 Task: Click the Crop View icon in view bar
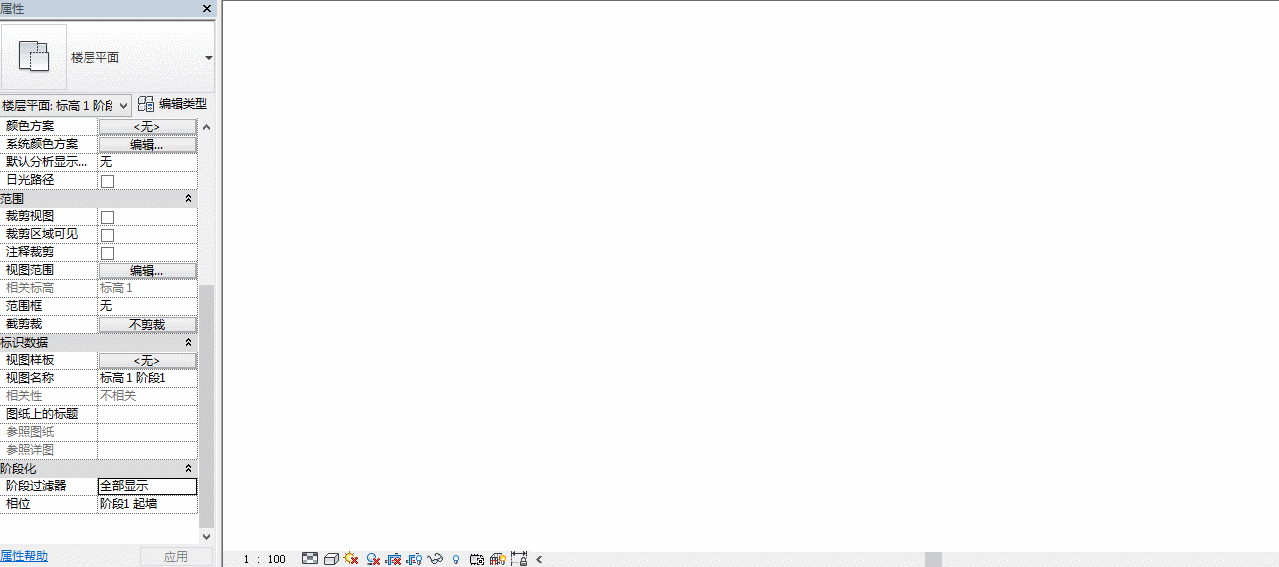click(x=393, y=559)
